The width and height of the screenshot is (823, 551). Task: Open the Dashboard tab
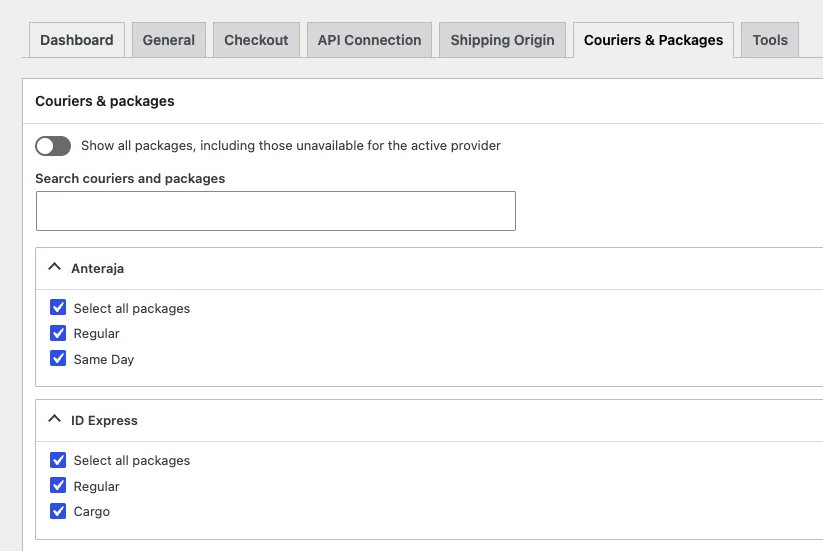(77, 40)
